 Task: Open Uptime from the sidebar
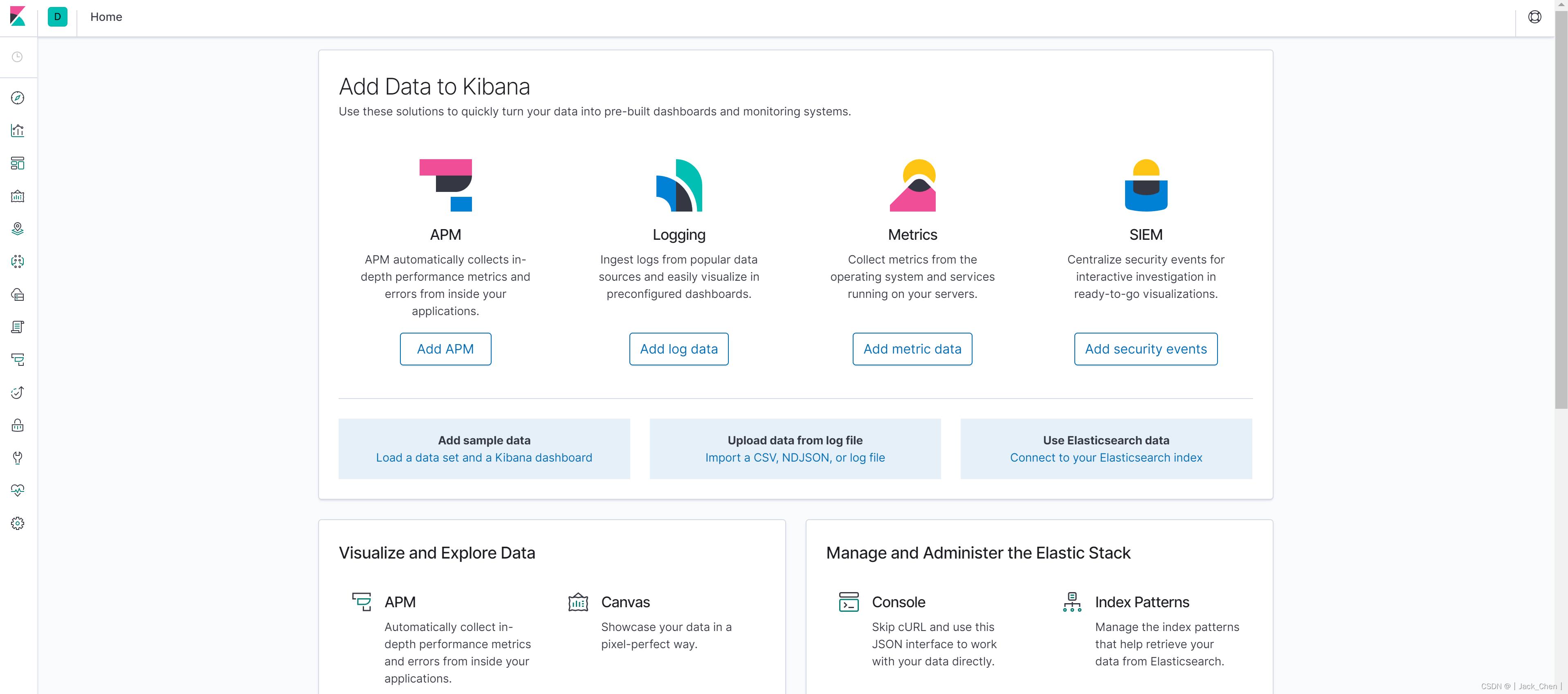18,393
